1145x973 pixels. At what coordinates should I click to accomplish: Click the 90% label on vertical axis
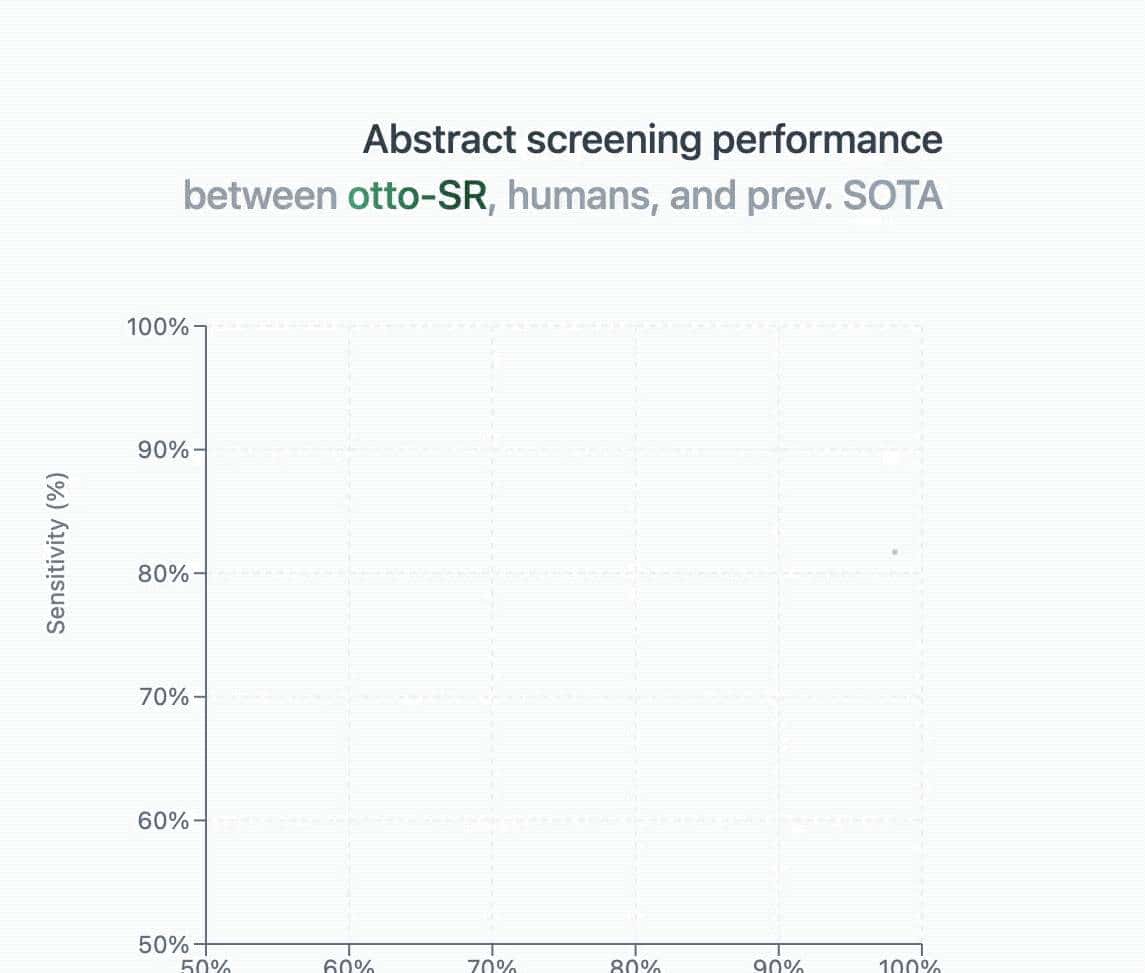[x=163, y=450]
